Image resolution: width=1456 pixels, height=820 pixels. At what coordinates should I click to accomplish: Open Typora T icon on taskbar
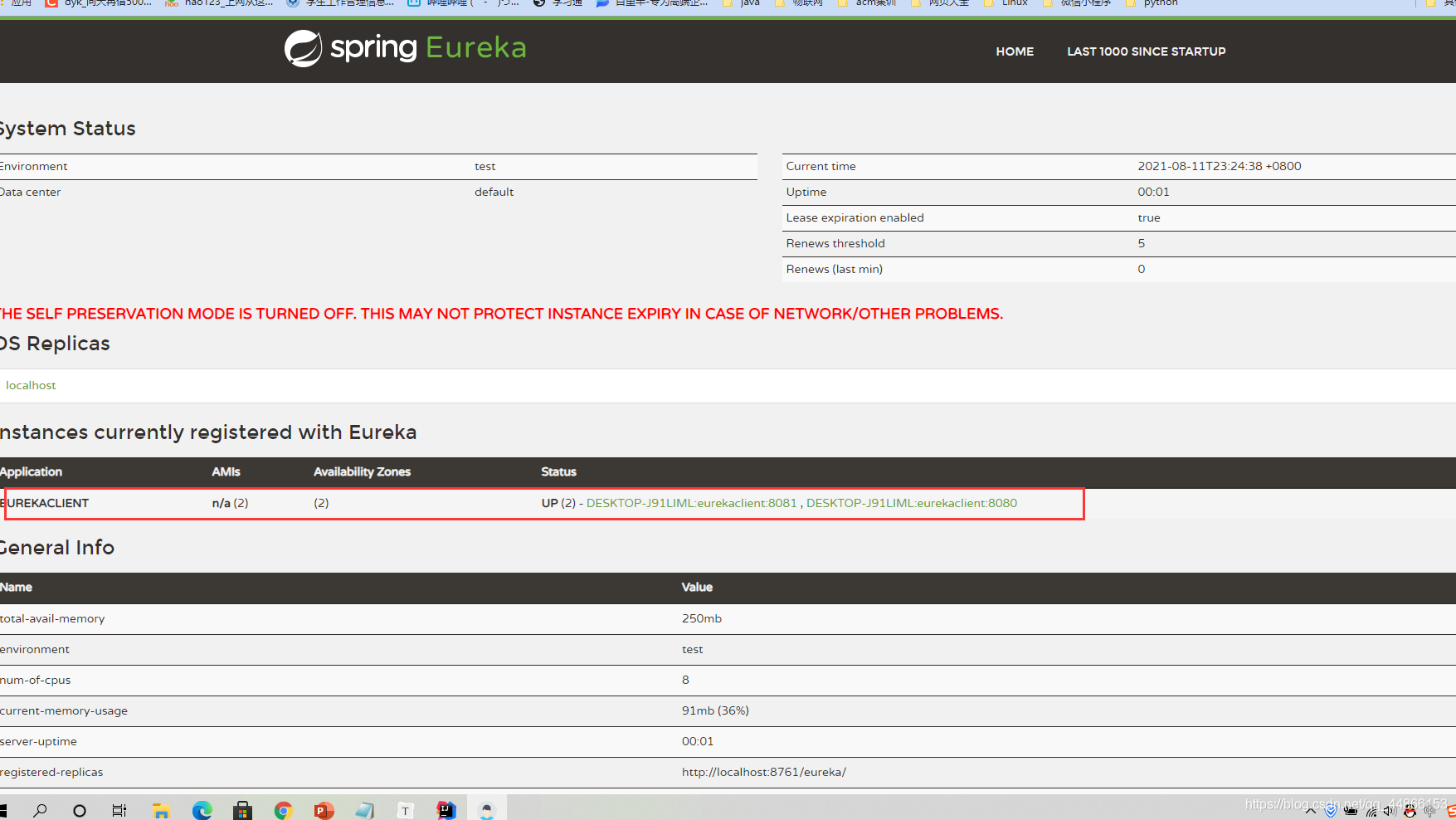click(405, 810)
